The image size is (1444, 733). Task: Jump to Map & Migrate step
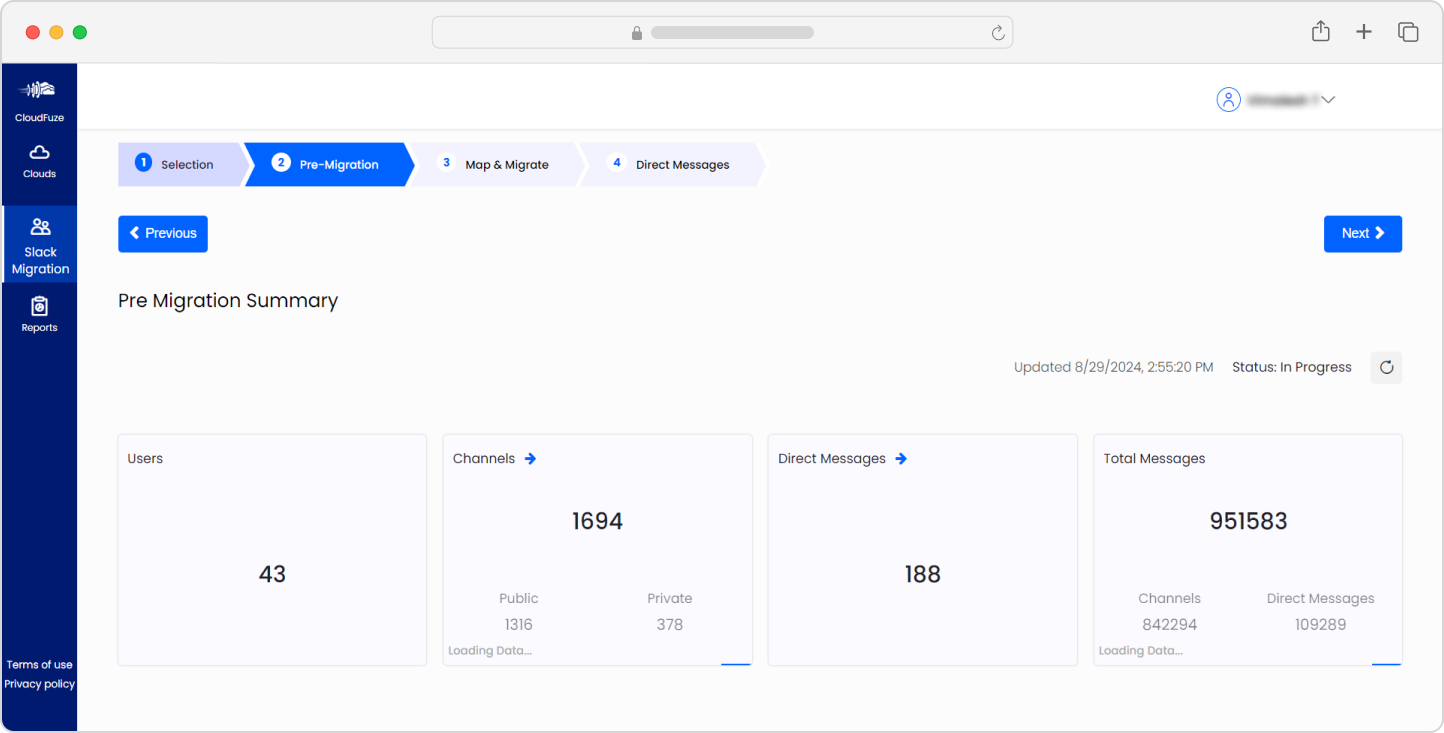tap(497, 165)
